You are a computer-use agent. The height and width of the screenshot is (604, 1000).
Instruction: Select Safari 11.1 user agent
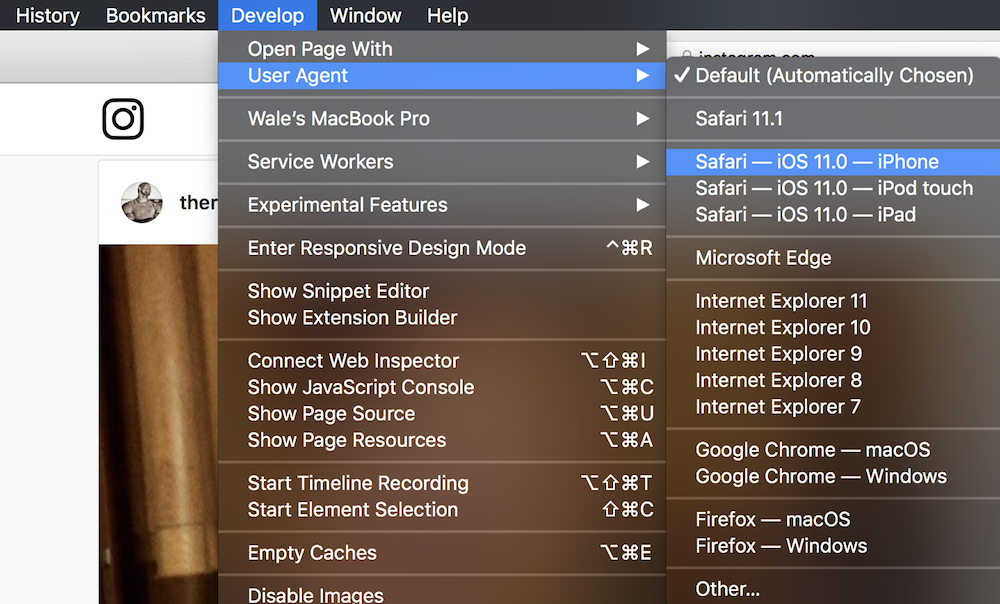[x=833, y=119]
